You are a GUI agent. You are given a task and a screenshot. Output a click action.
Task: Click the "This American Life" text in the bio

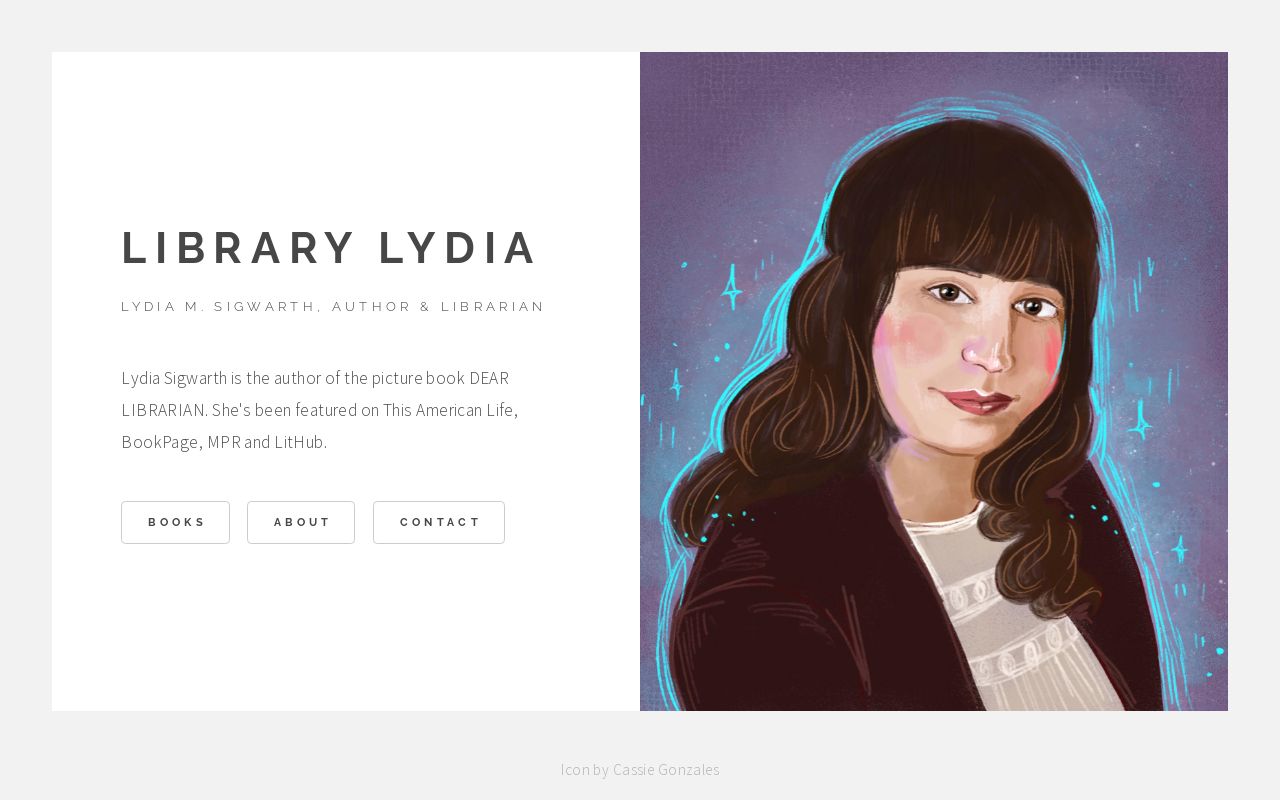click(x=449, y=410)
